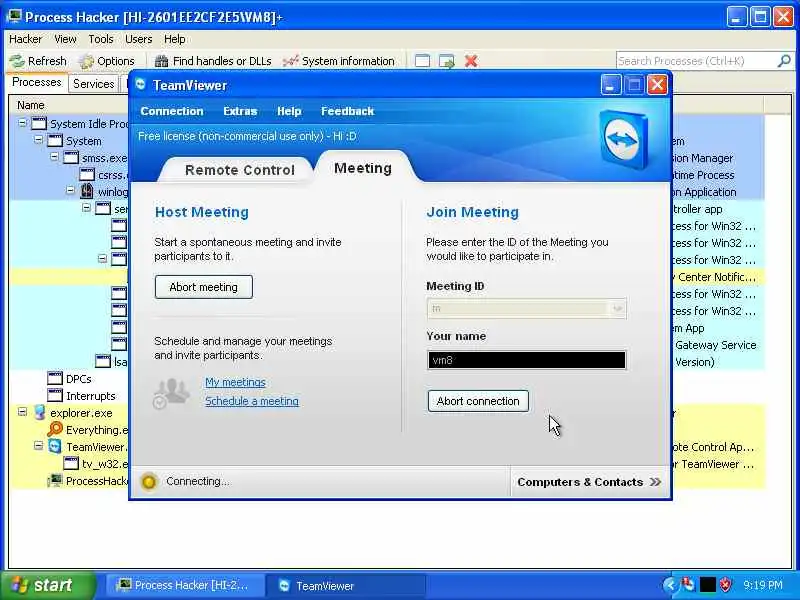Sort by the Name column header
Screen dimensions: 800x600
click(31, 105)
